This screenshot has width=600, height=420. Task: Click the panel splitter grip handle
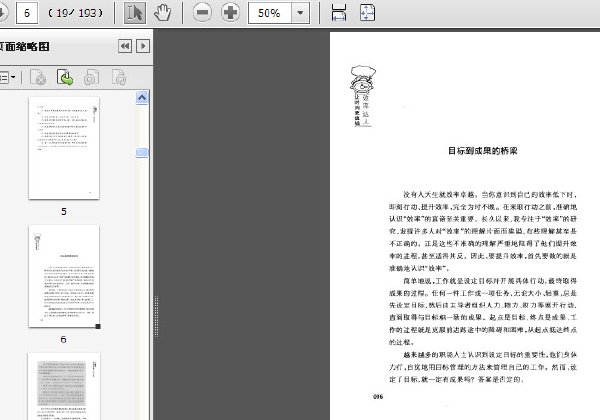pyautogui.click(x=156, y=316)
